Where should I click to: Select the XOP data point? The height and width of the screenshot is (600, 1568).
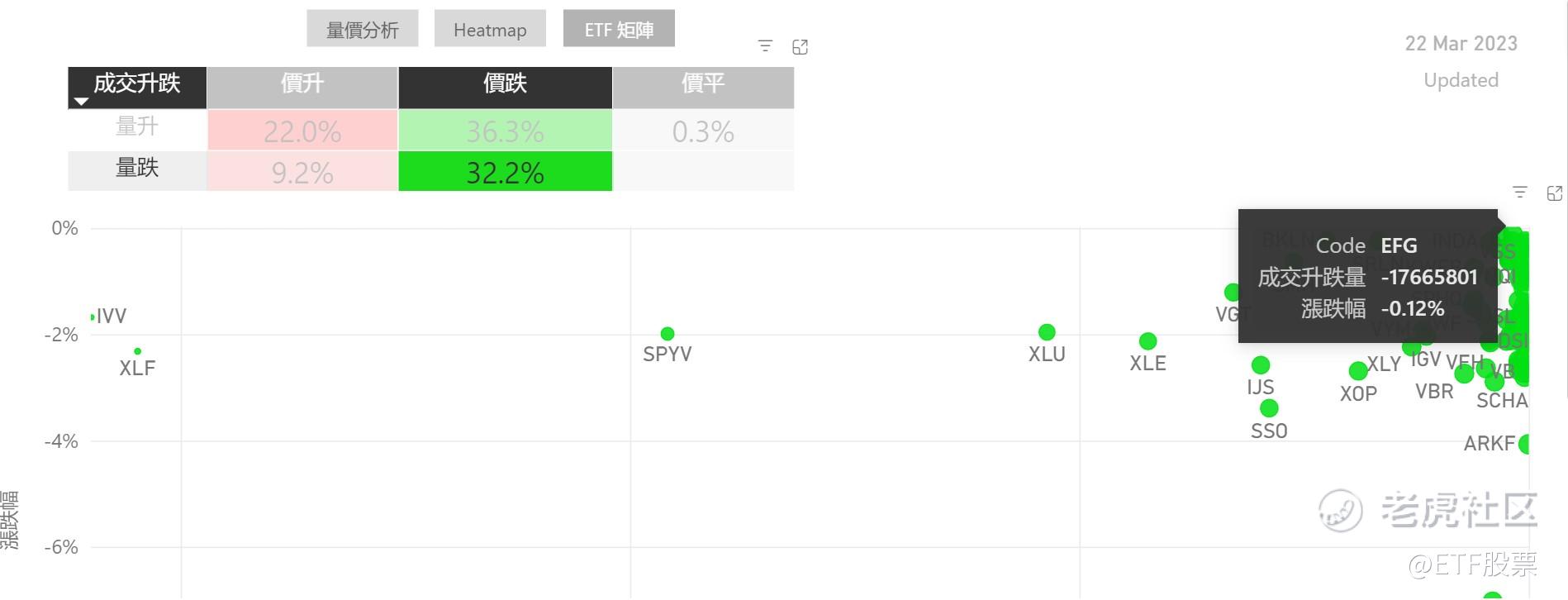pos(1358,371)
